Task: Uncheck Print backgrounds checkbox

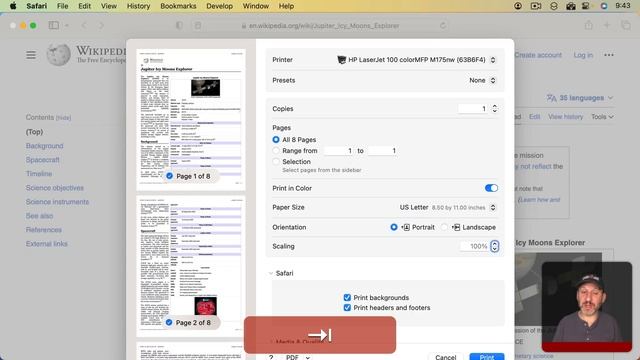Action: pyautogui.click(x=347, y=298)
